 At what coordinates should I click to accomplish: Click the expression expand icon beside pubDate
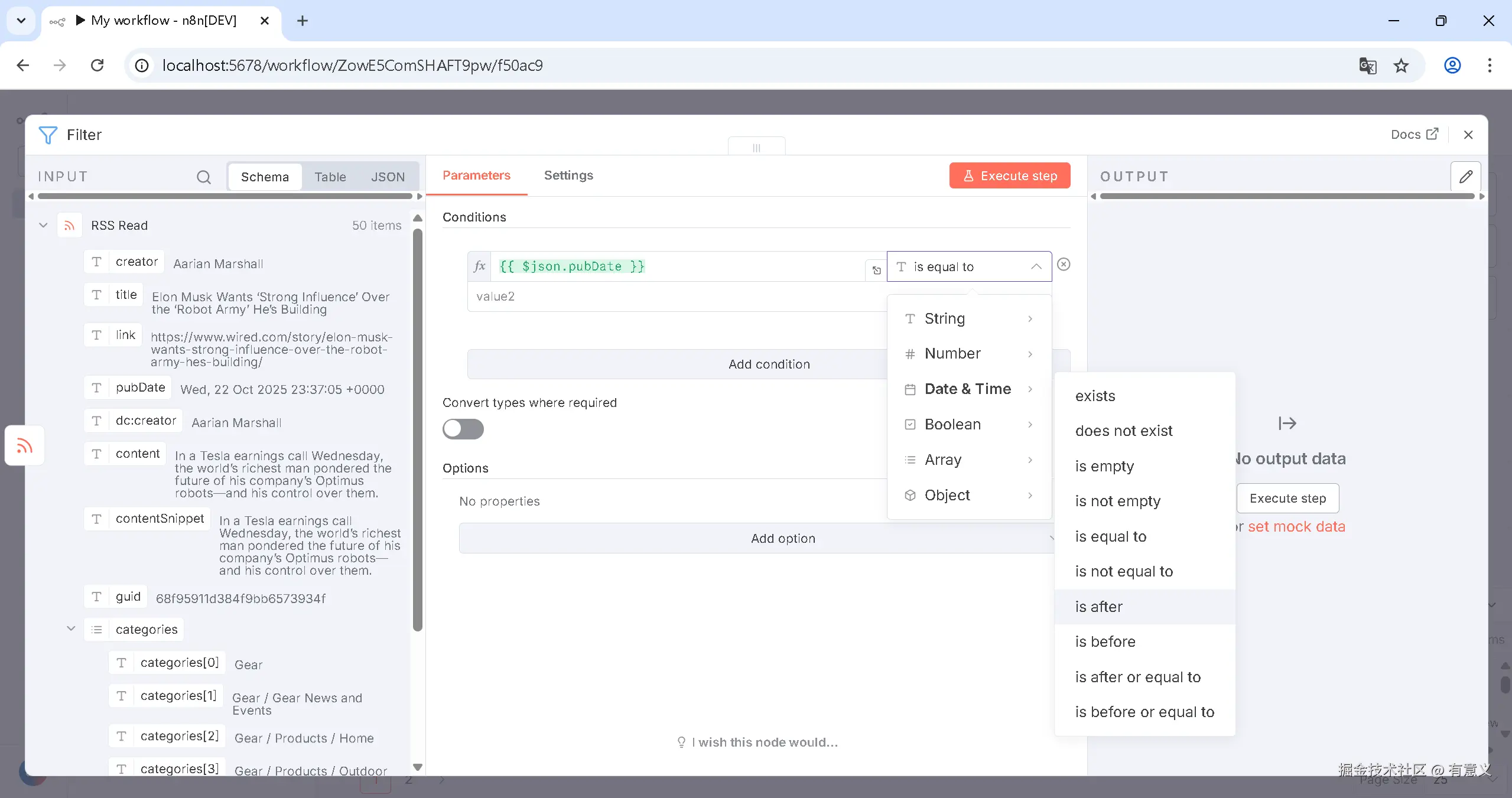click(876, 270)
